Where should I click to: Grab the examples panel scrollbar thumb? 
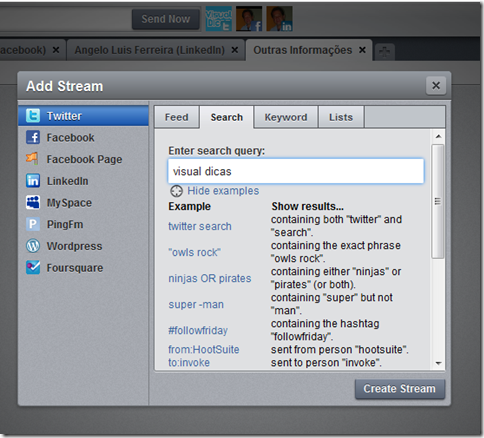pyautogui.click(x=438, y=201)
